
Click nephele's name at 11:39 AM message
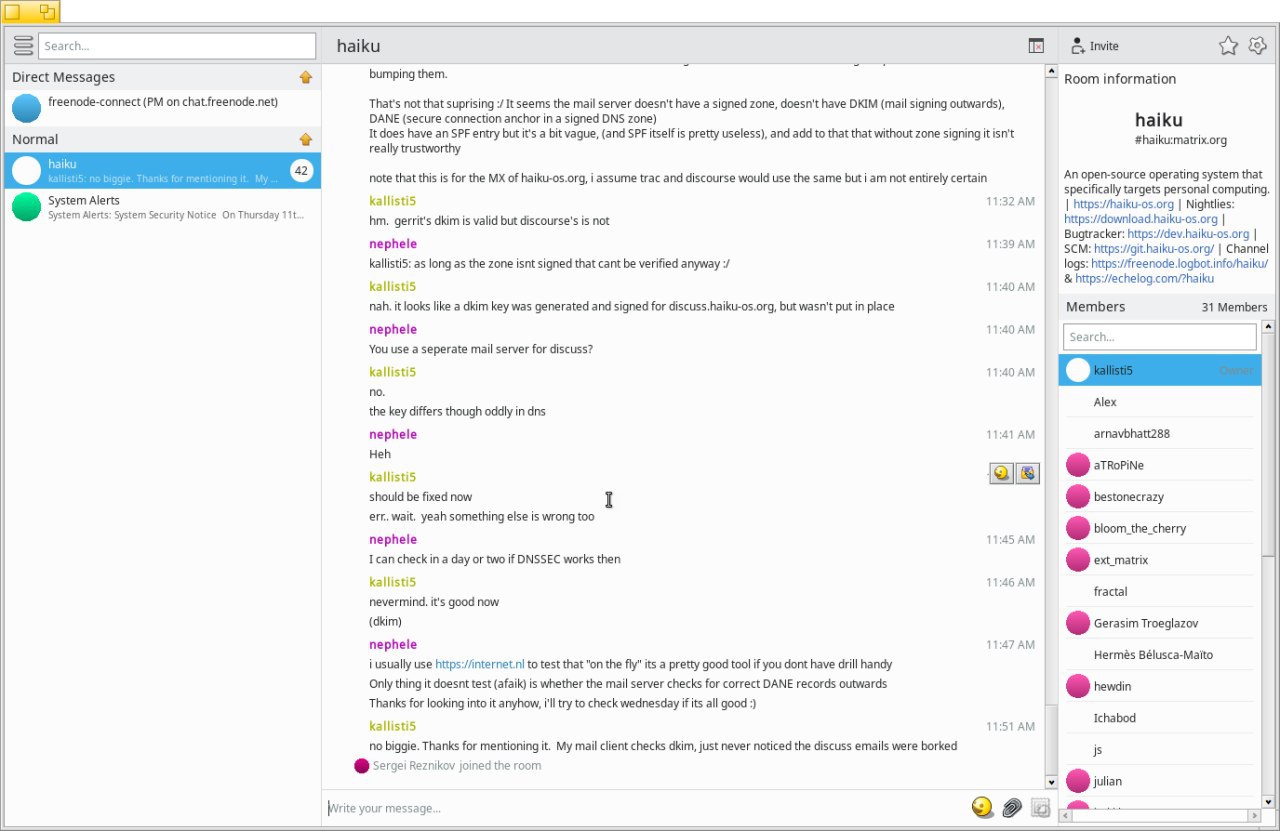pyautogui.click(x=393, y=244)
